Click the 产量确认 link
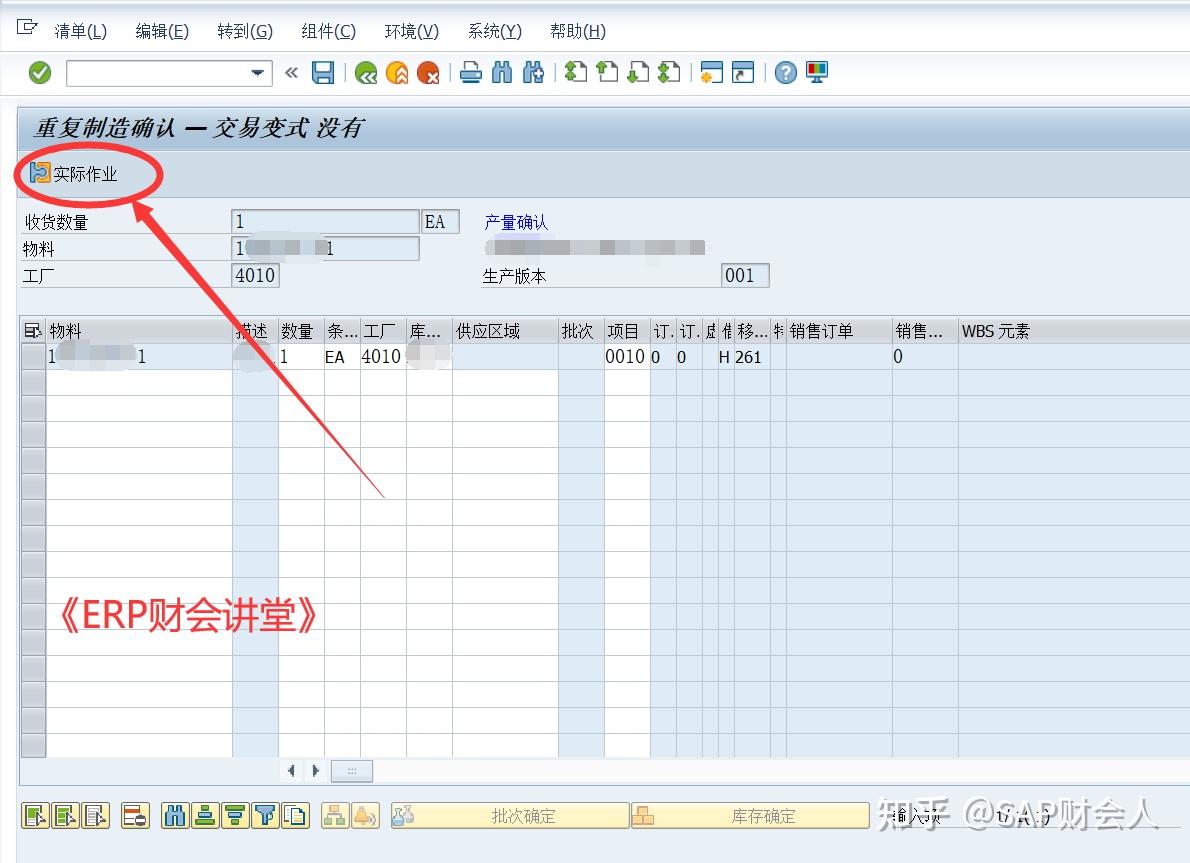Screen dimensions: 1190x863 point(516,222)
